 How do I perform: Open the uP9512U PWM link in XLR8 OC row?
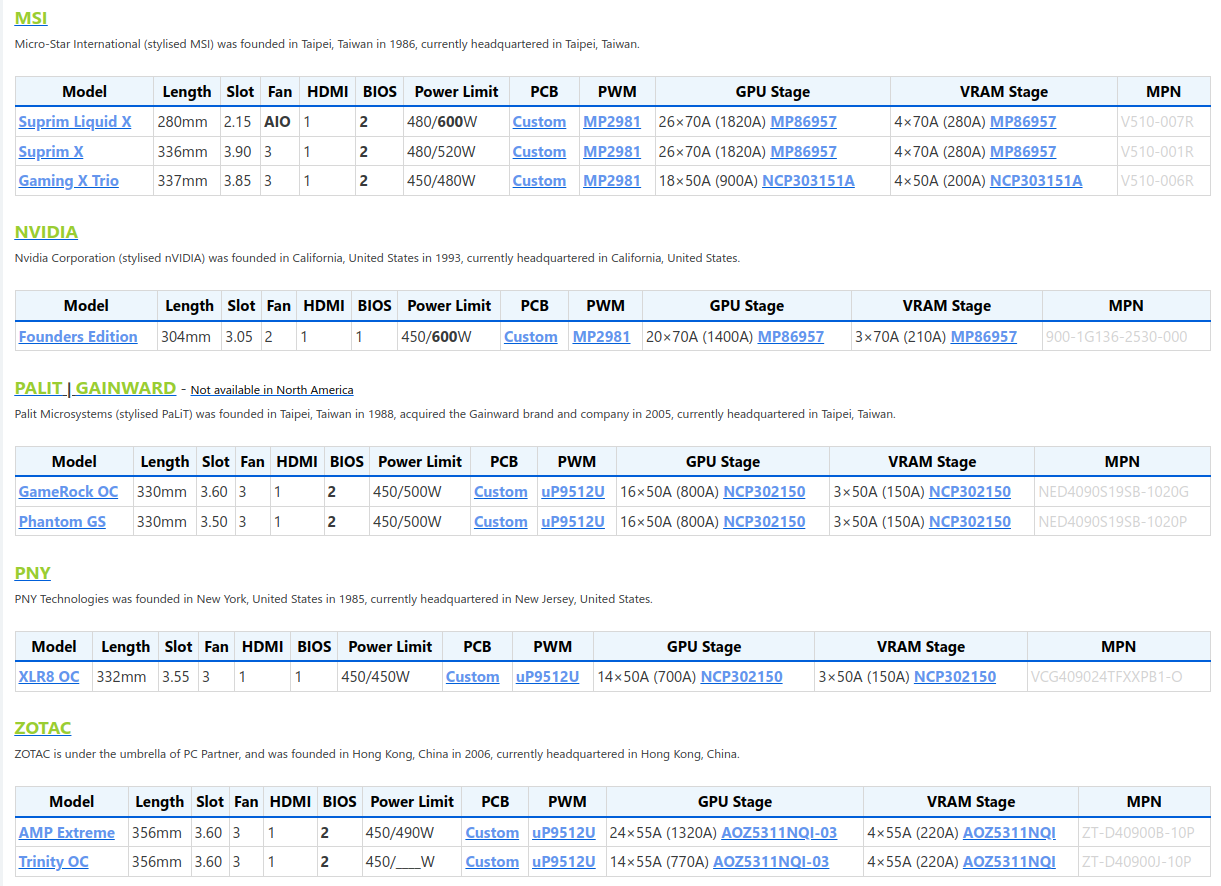tap(548, 677)
